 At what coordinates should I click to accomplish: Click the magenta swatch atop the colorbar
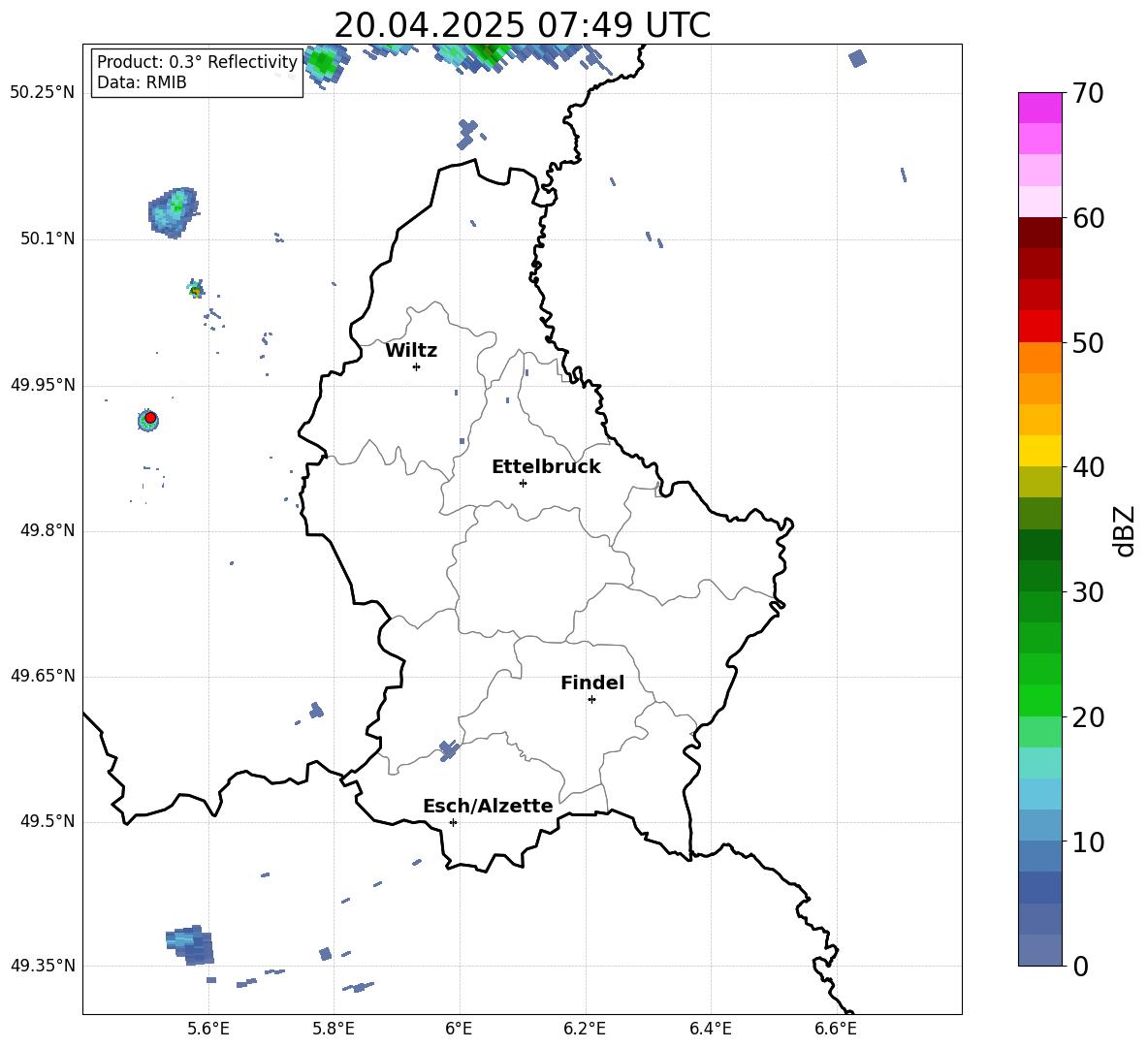click(x=1039, y=108)
